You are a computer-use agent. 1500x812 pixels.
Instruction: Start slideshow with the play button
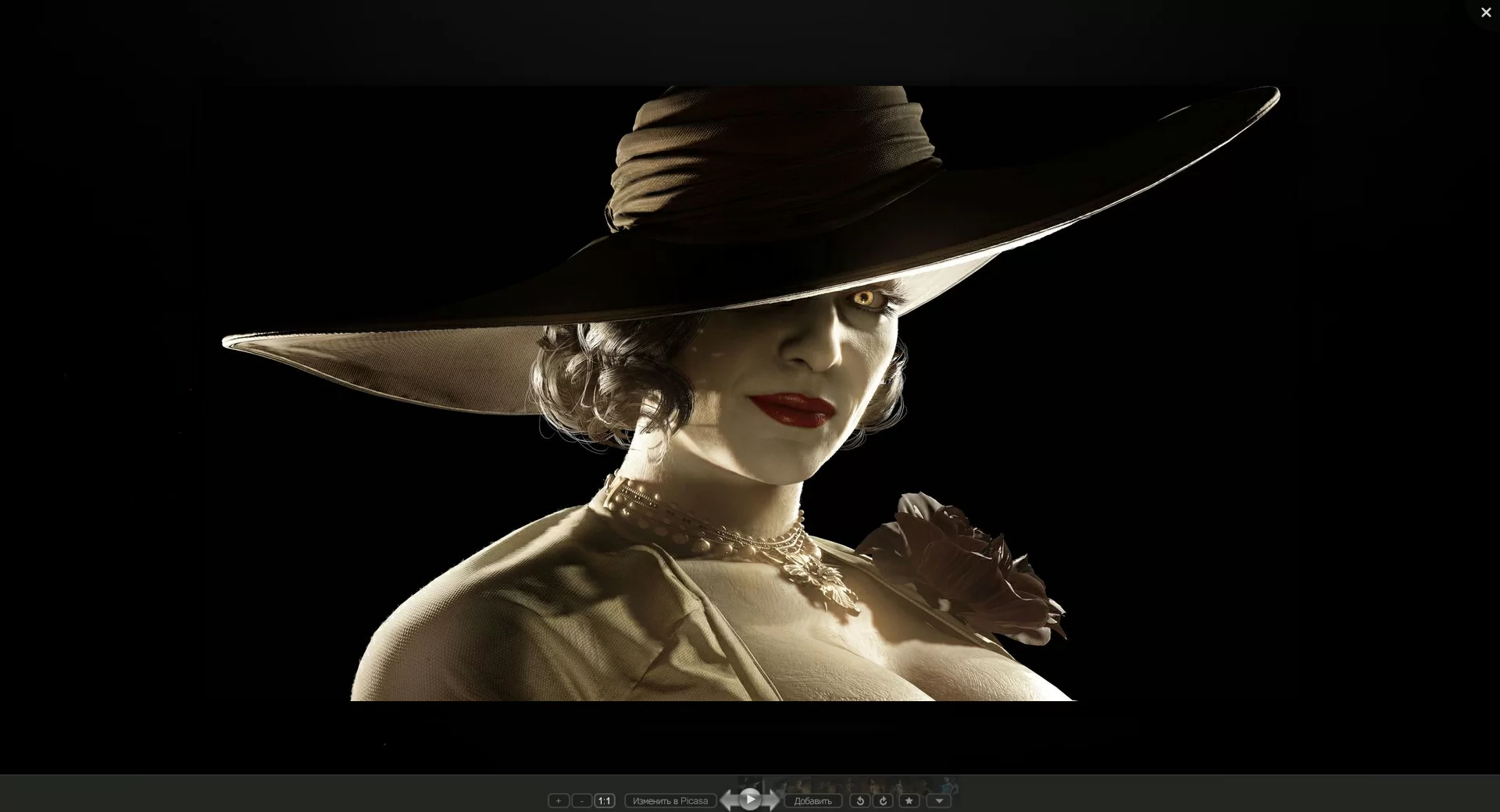[750, 800]
